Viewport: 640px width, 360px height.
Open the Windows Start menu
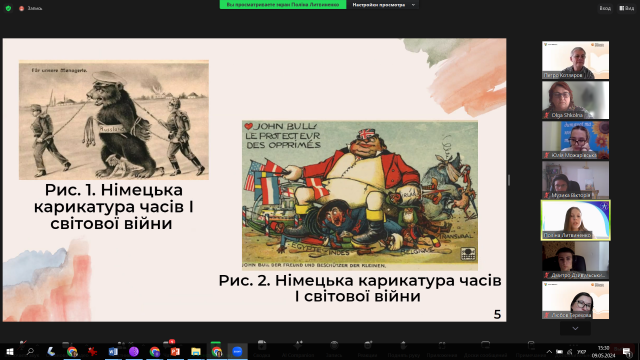[x=10, y=351]
